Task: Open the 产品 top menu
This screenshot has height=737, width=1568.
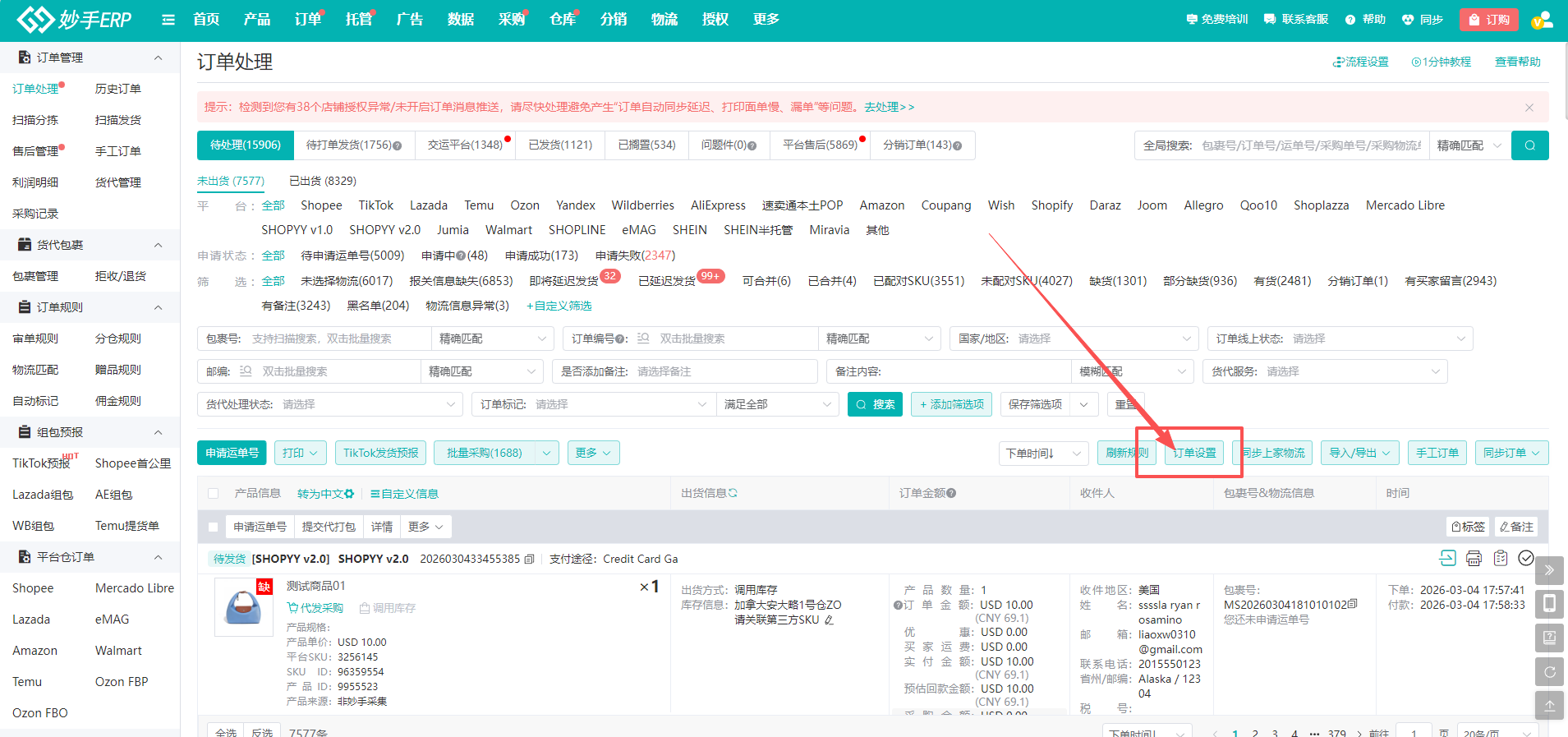Action: click(257, 20)
